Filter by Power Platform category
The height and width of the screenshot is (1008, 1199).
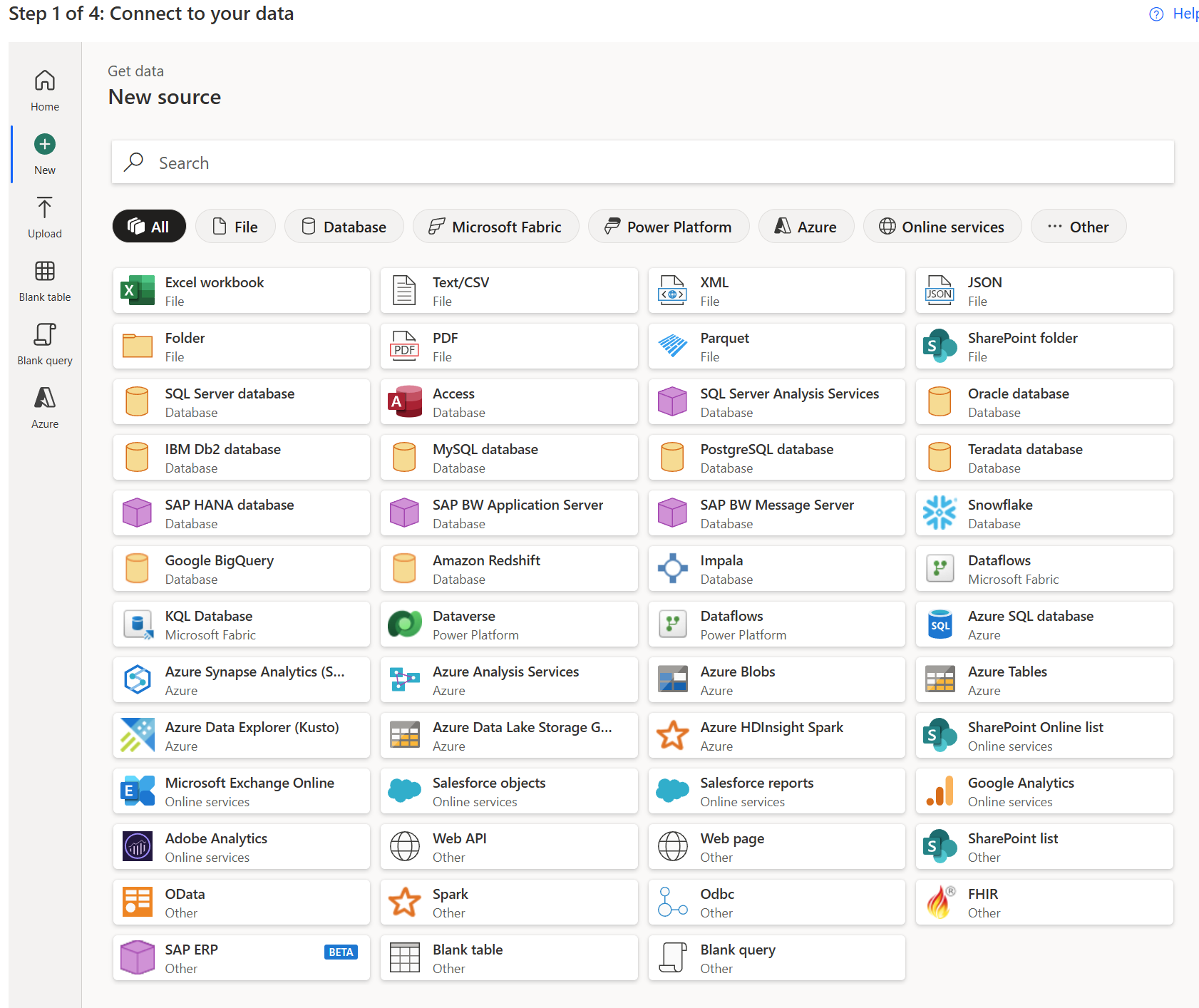(669, 227)
